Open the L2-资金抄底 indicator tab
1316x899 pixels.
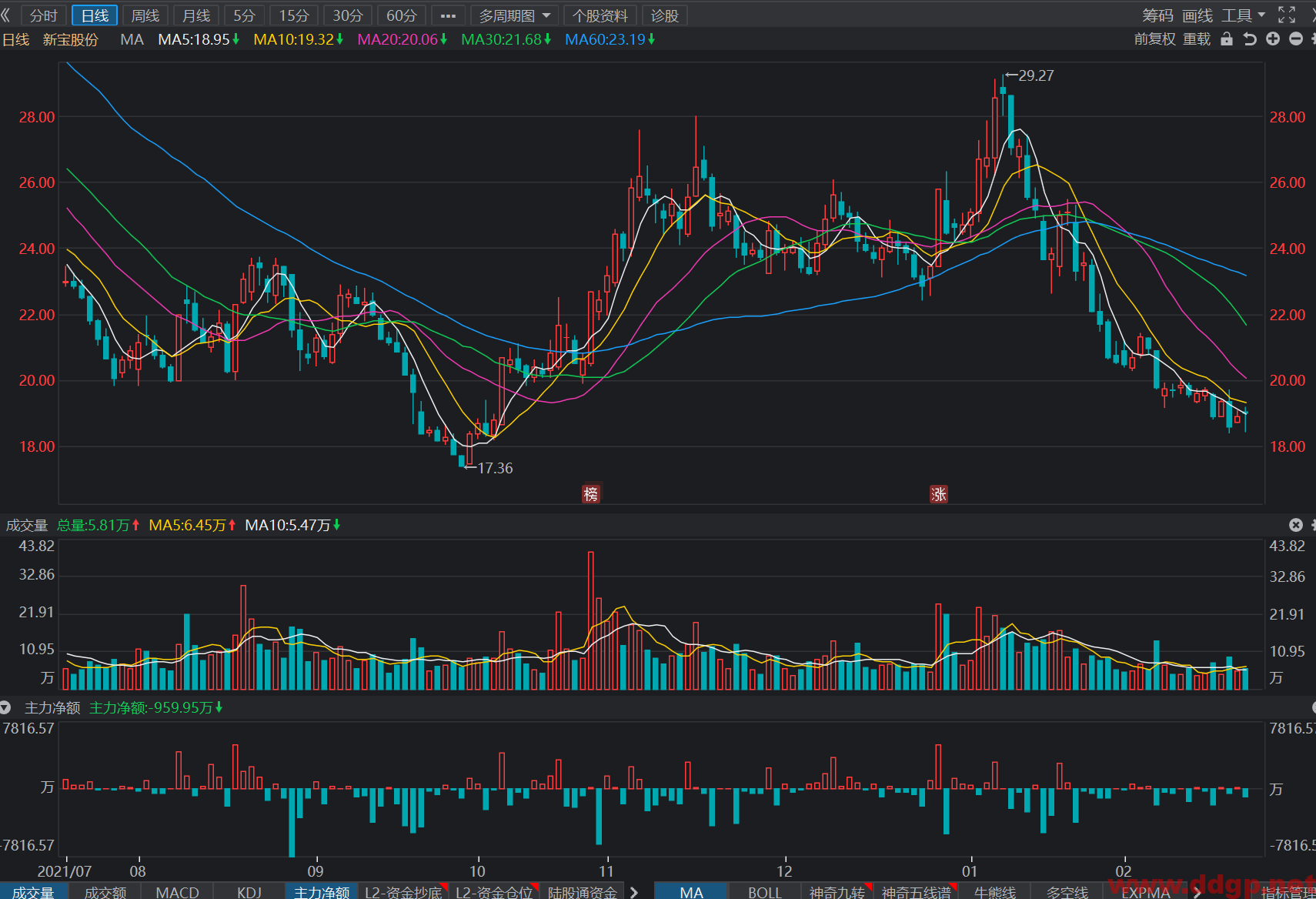tap(403, 892)
